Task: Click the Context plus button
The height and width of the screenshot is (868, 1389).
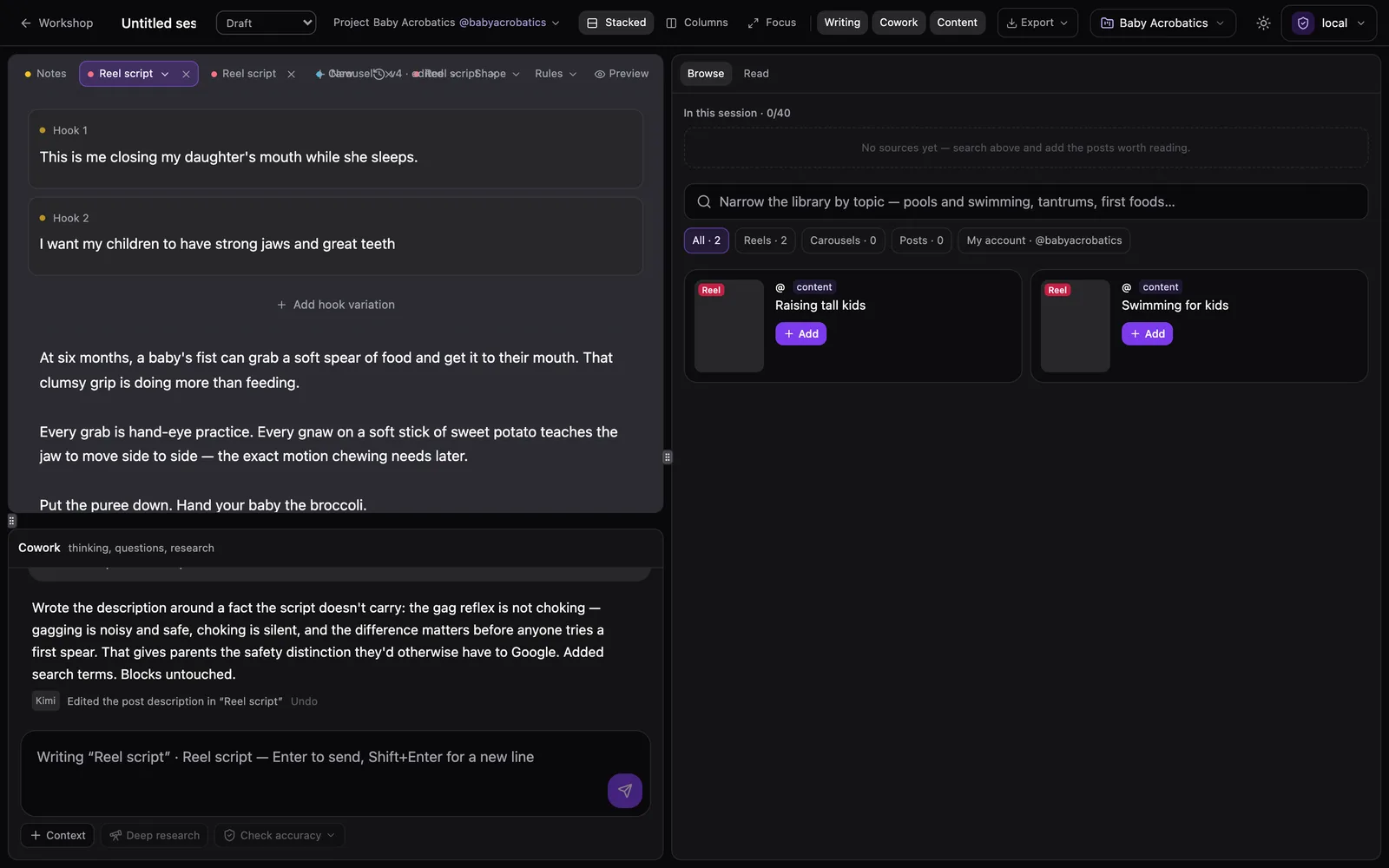Action: [x=57, y=835]
